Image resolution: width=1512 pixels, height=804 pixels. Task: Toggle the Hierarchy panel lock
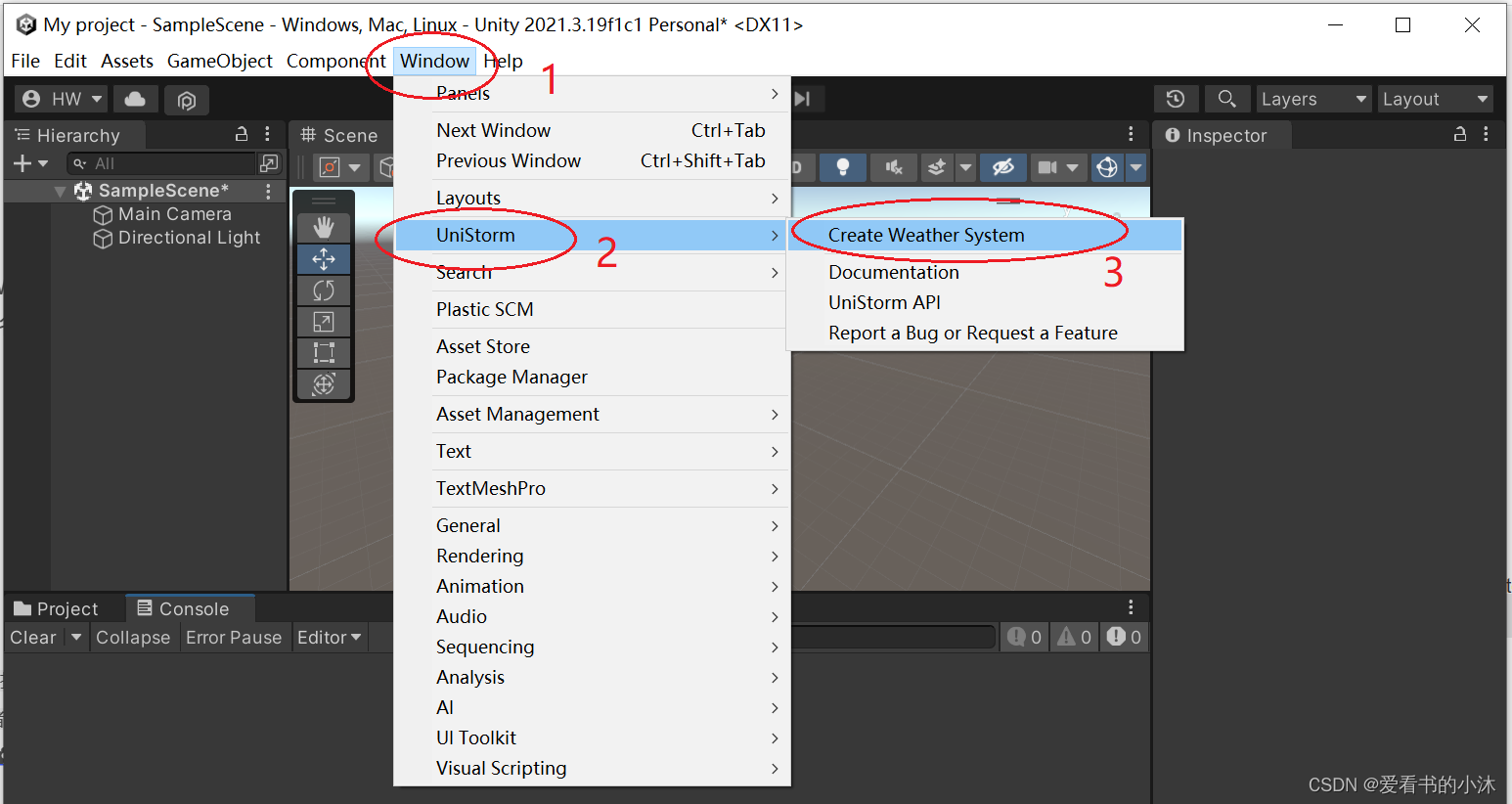click(242, 134)
